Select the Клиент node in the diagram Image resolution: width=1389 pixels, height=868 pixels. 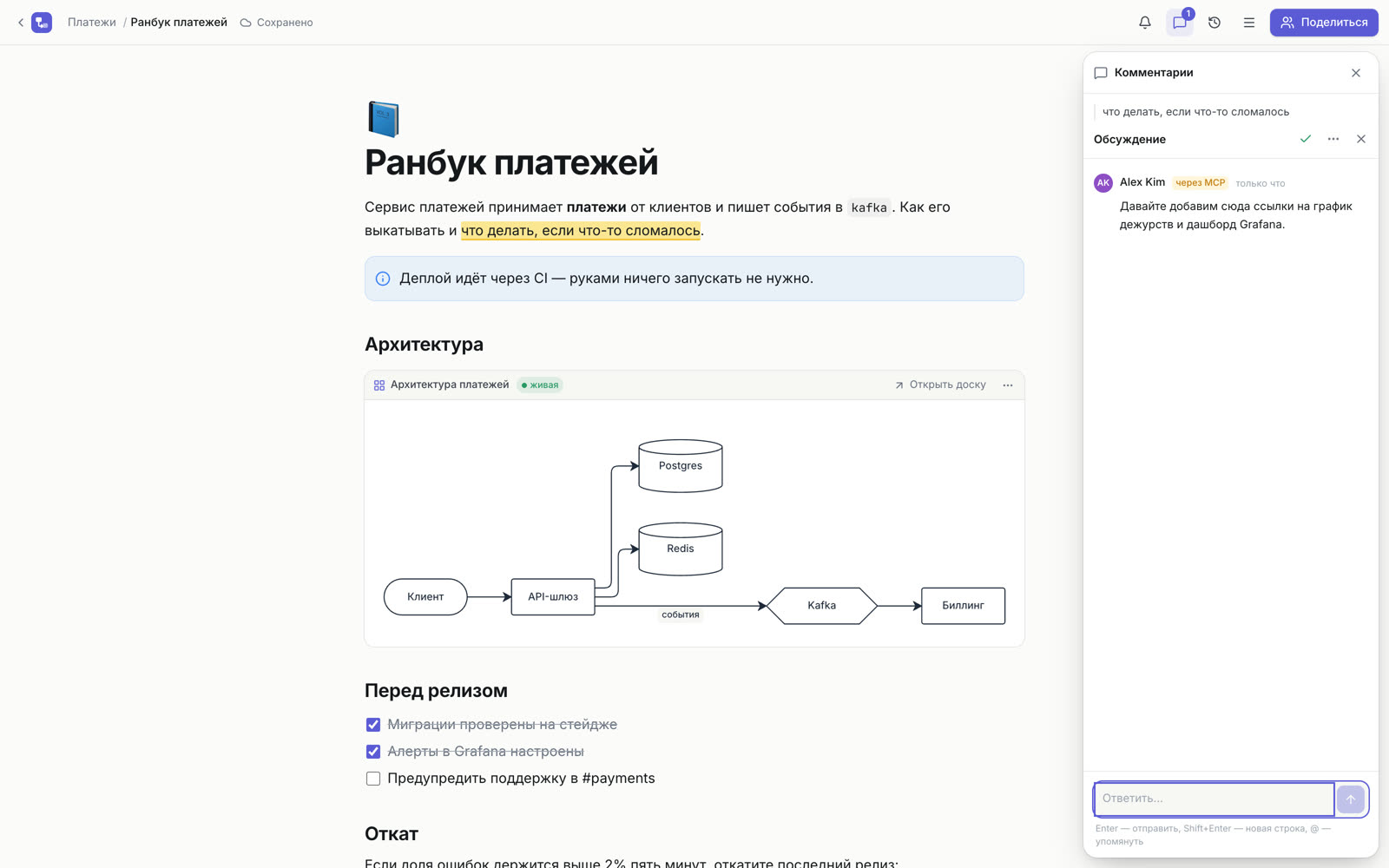click(x=425, y=597)
